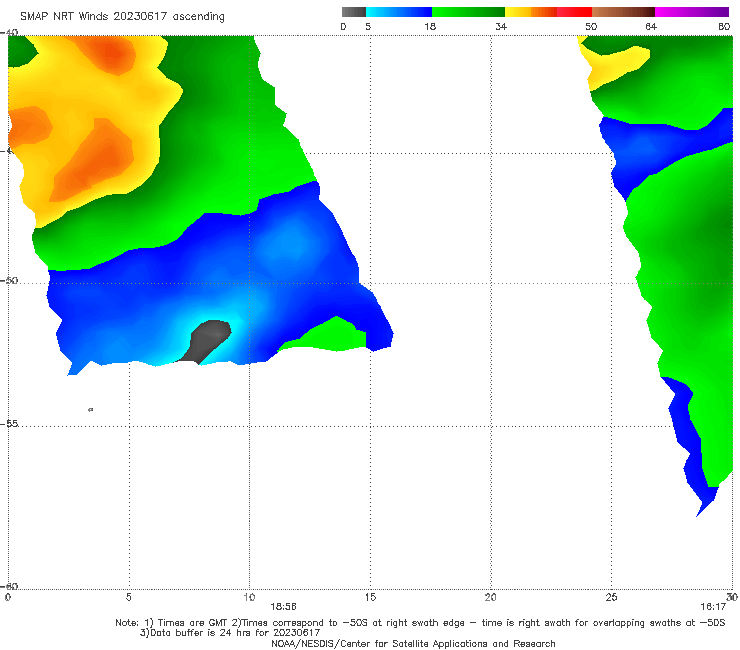The width and height of the screenshot is (740, 650).
Task: Click the swath time label '18:56'
Action: point(283,607)
